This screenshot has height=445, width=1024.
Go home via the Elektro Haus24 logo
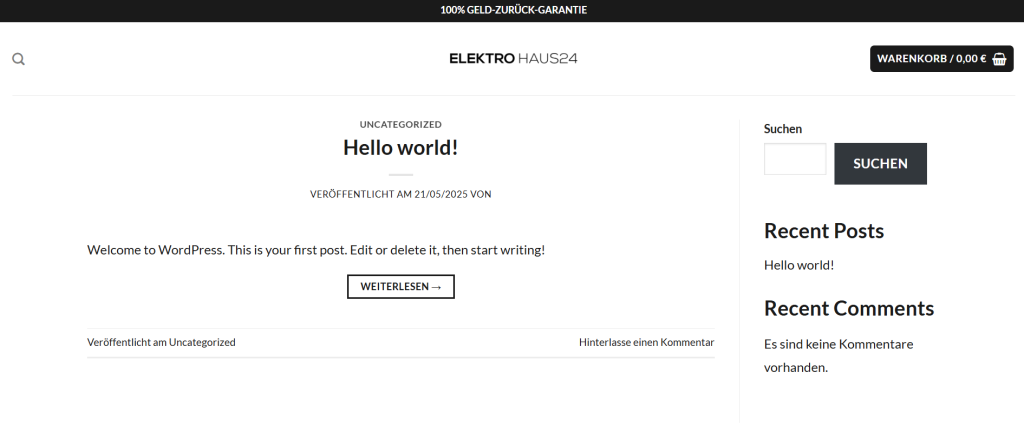(513, 58)
